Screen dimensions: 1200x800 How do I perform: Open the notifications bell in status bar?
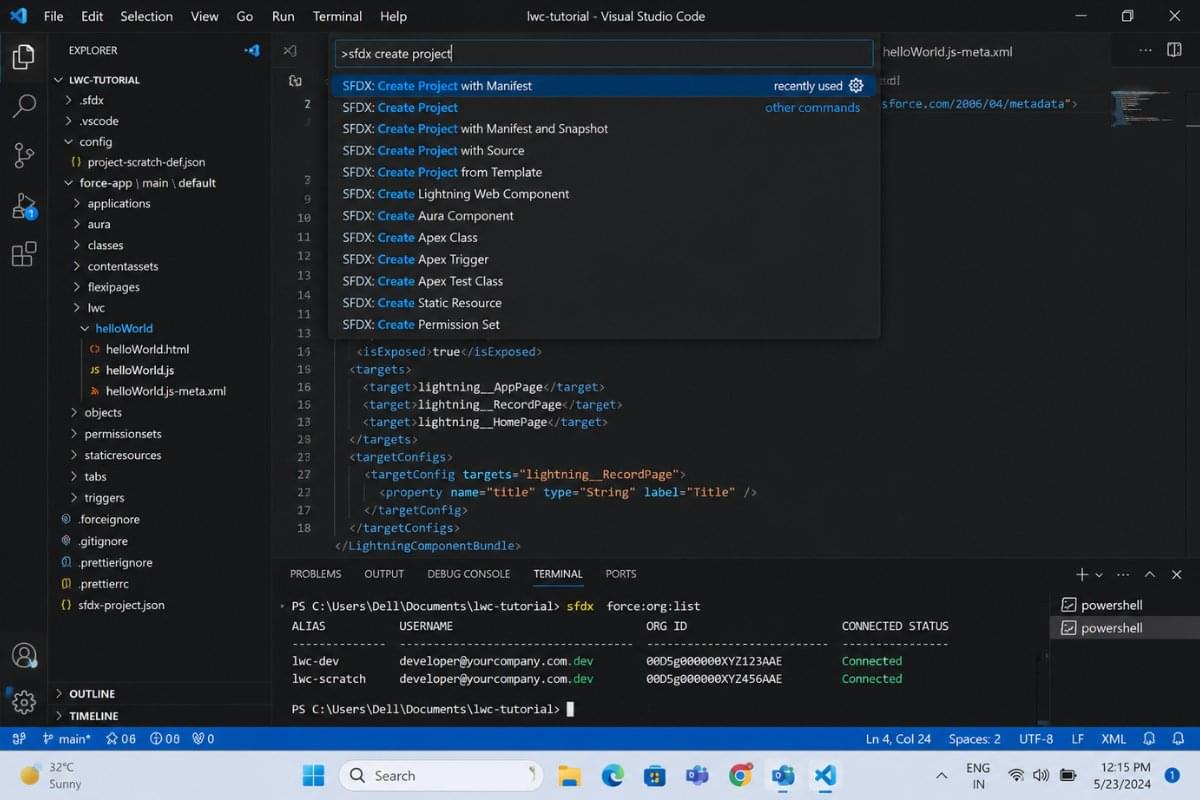tap(1179, 739)
